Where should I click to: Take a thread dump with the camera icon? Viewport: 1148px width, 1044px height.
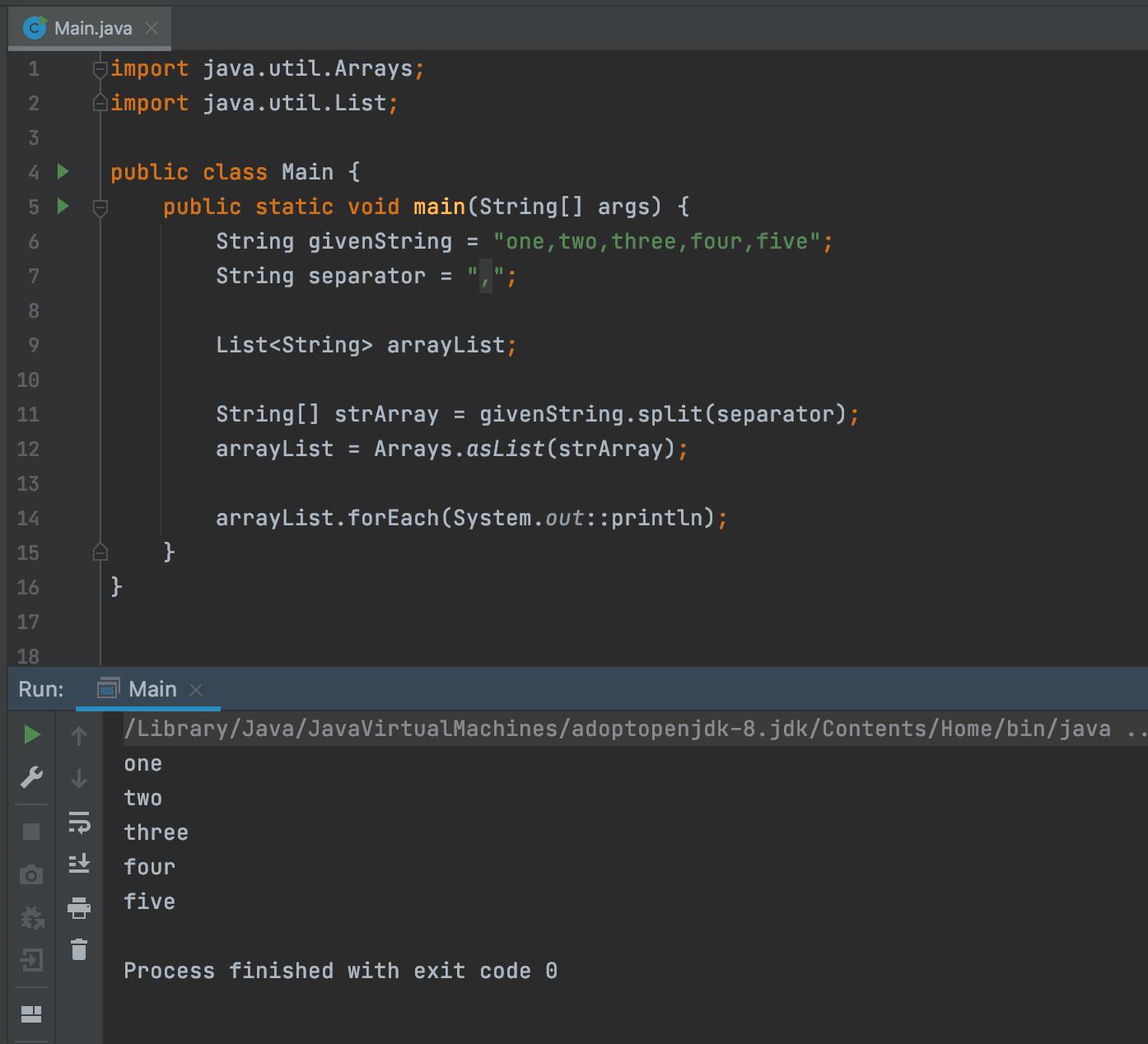pyautogui.click(x=31, y=875)
